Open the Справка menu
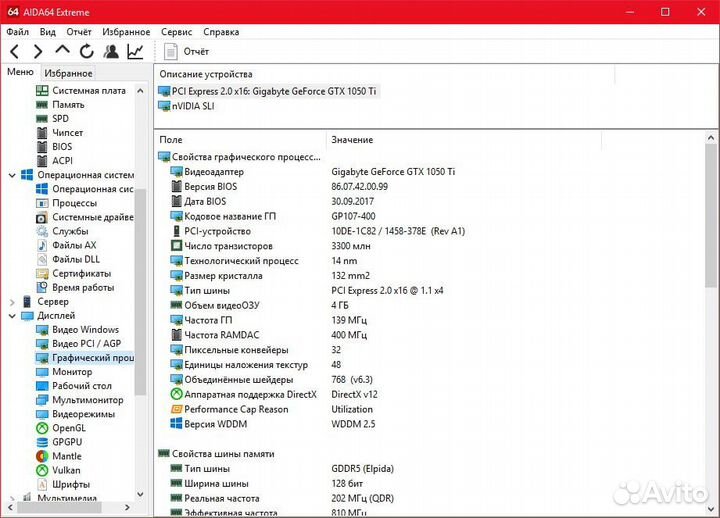 [x=221, y=32]
